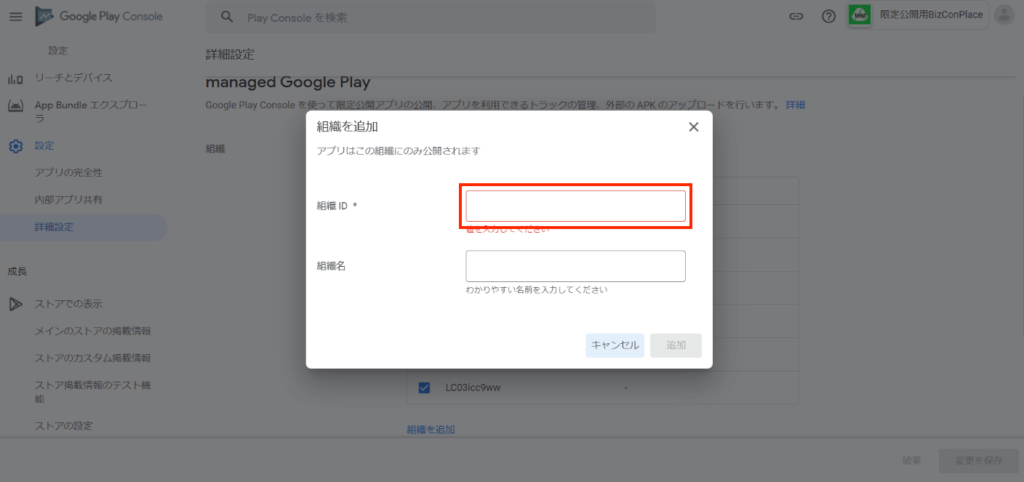The image size is (1024, 482).
Task: Click the search magnifier icon
Action: [228, 17]
